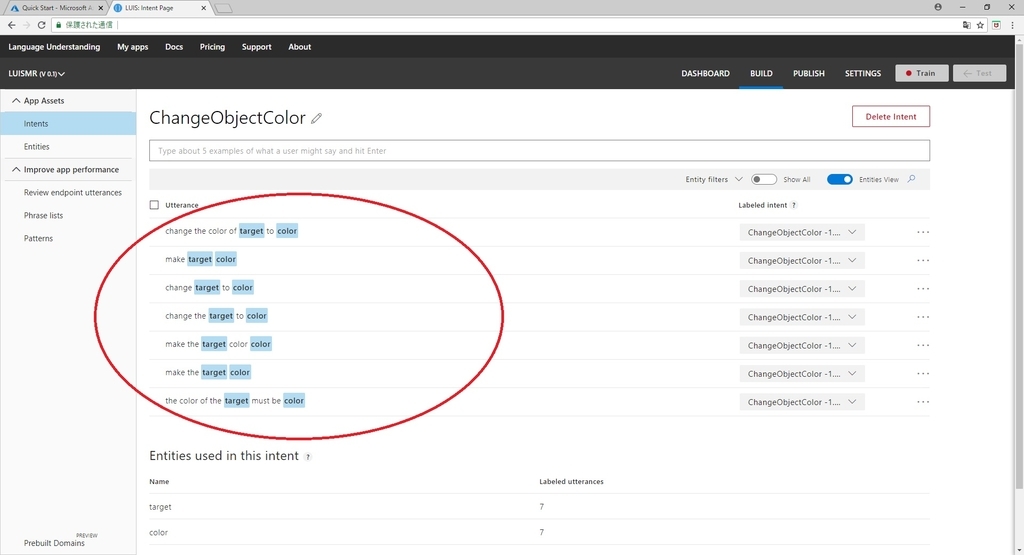1024x555 pixels.
Task: Toggle the Show All switch
Action: 763,179
